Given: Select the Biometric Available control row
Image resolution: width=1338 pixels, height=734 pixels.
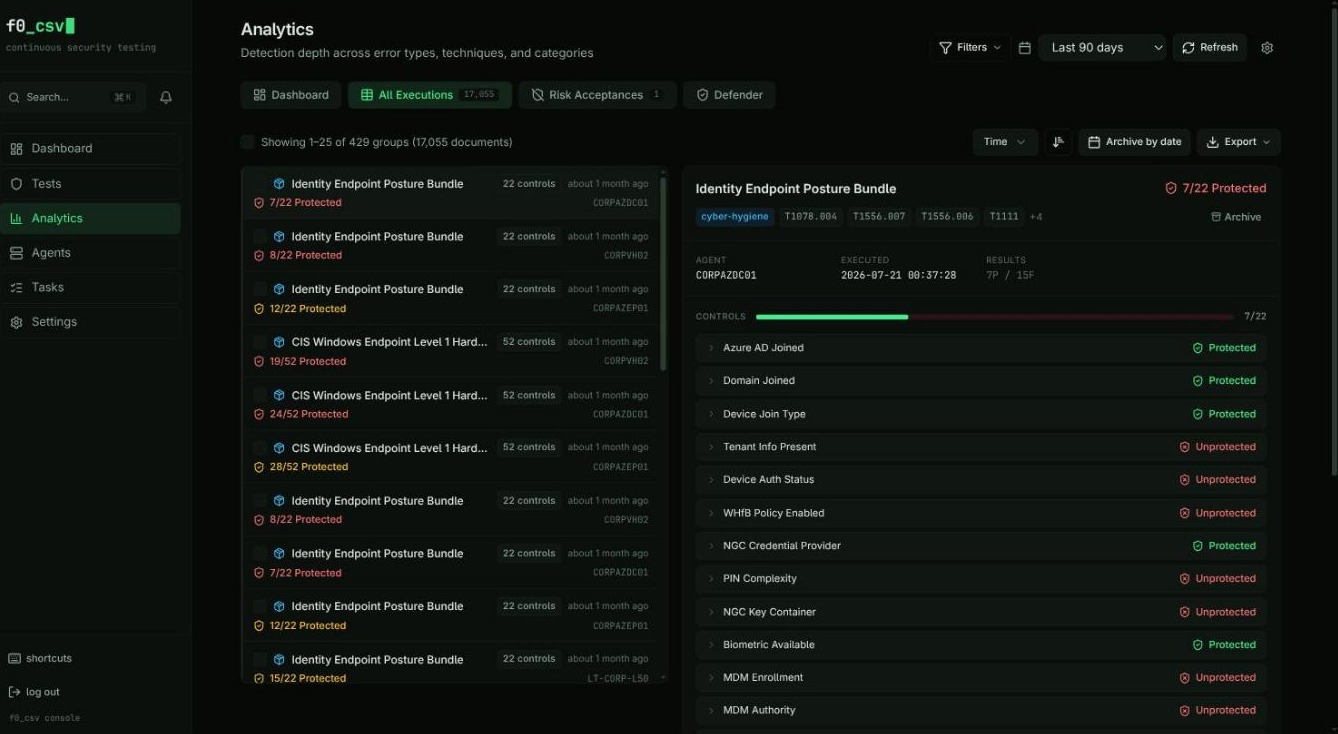Looking at the screenshot, I should click(981, 645).
